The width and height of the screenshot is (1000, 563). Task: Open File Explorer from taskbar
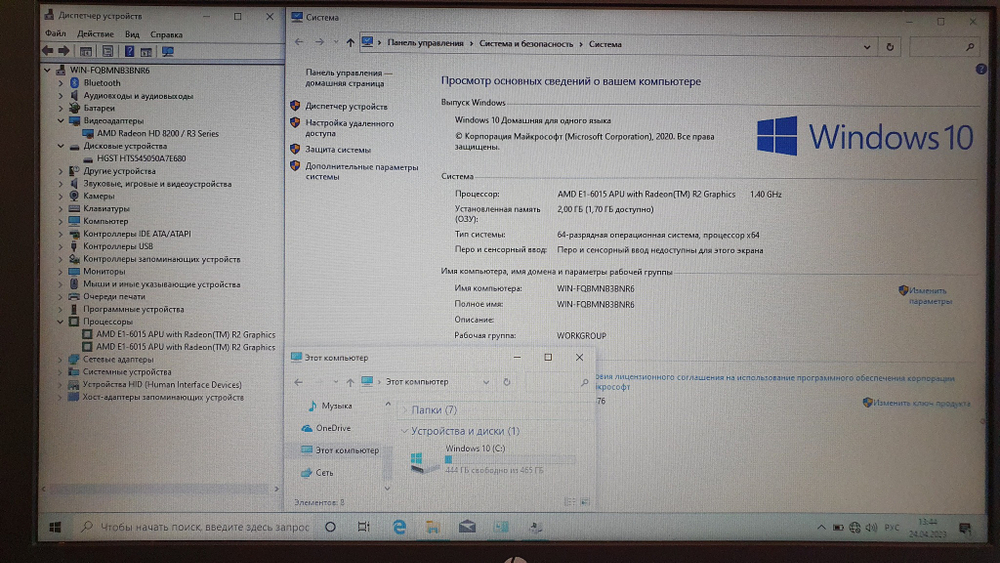coord(433,527)
